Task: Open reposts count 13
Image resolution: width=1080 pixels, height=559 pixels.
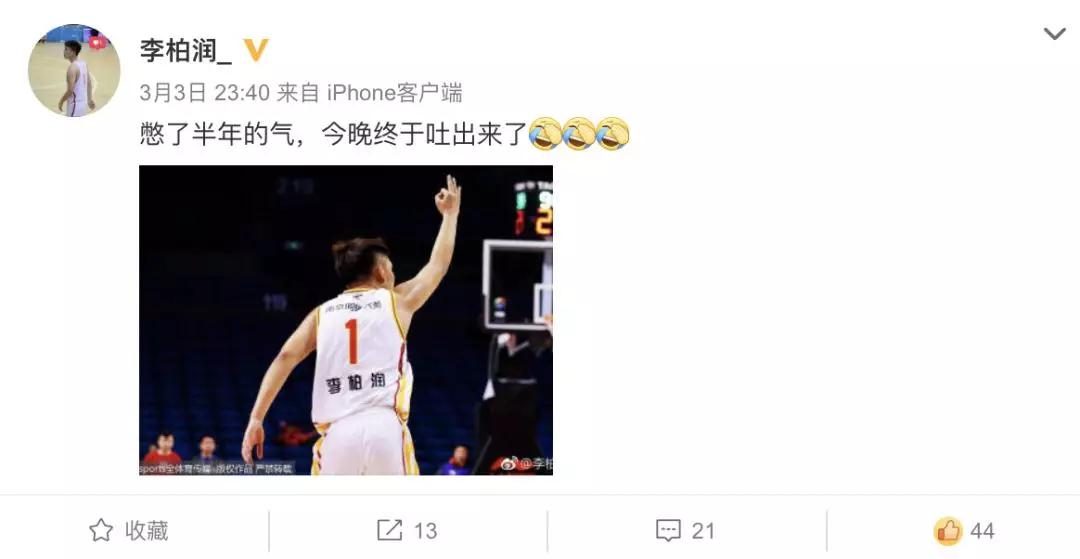Action: (425, 531)
